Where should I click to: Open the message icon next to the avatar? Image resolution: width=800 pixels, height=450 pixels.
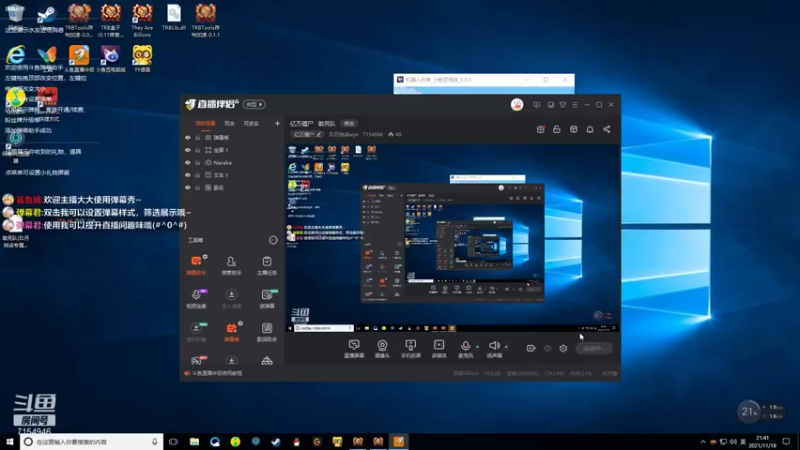(x=536, y=105)
